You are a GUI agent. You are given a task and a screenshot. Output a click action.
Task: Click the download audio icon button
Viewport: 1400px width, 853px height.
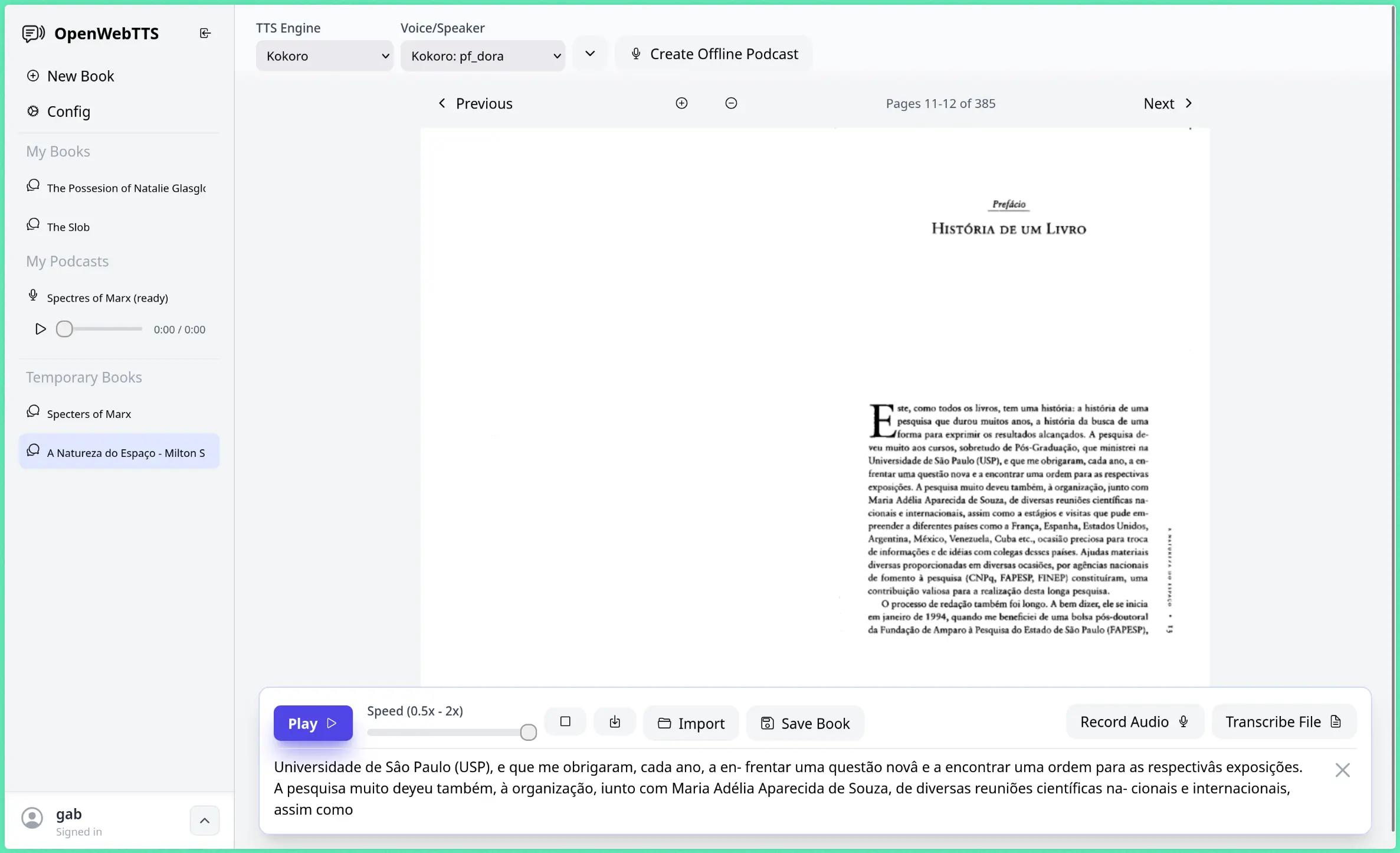coord(615,722)
